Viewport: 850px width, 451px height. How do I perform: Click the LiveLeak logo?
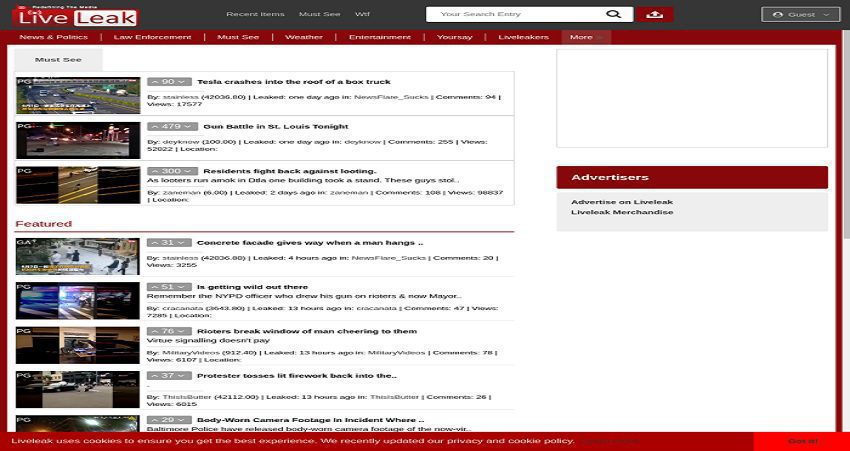tap(76, 17)
